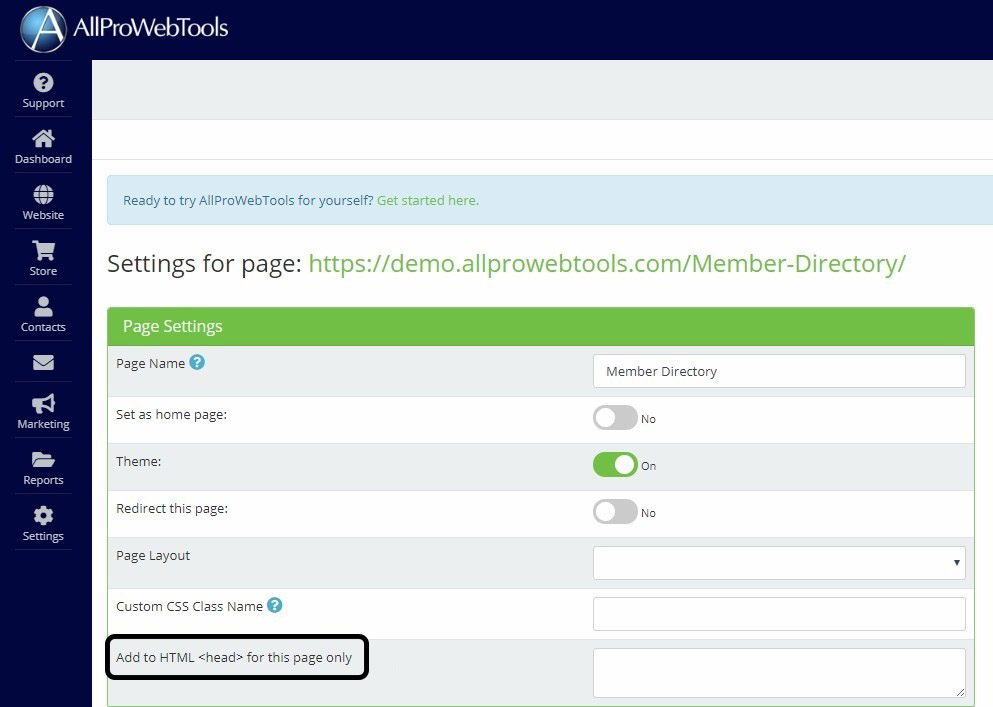Open Contacts using the person icon
The width and height of the screenshot is (993, 707).
tap(43, 307)
